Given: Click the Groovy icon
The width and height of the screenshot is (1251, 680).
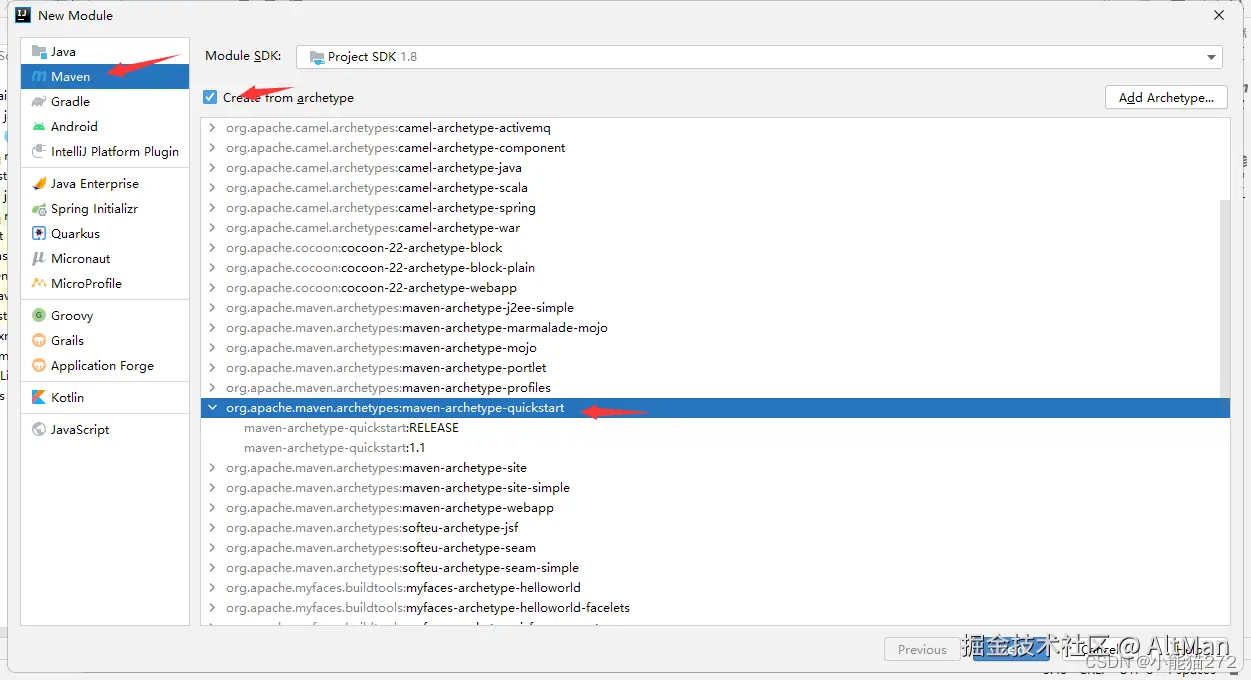Looking at the screenshot, I should click(x=39, y=316).
